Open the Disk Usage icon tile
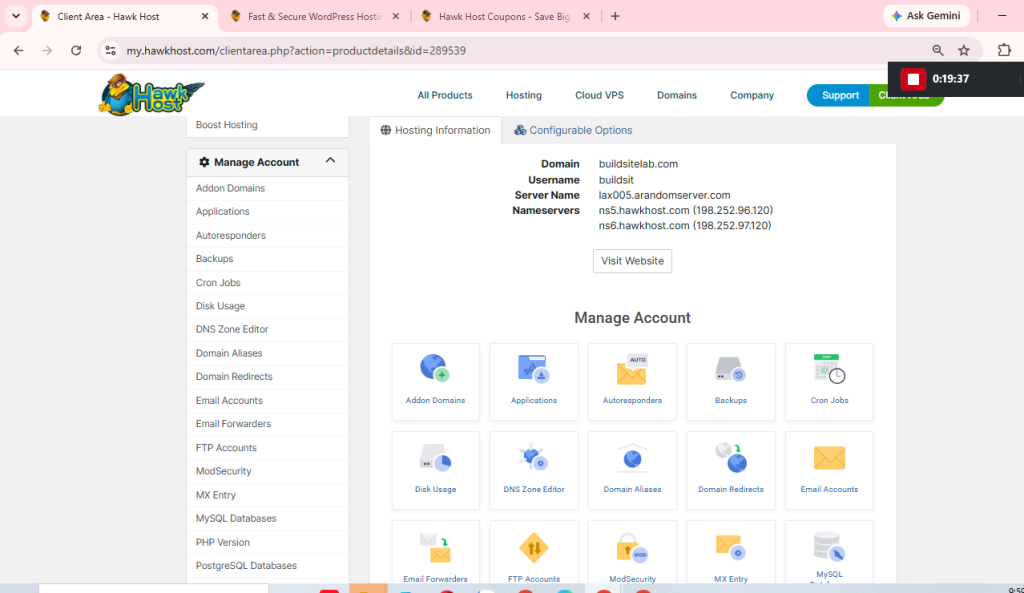 pos(436,470)
